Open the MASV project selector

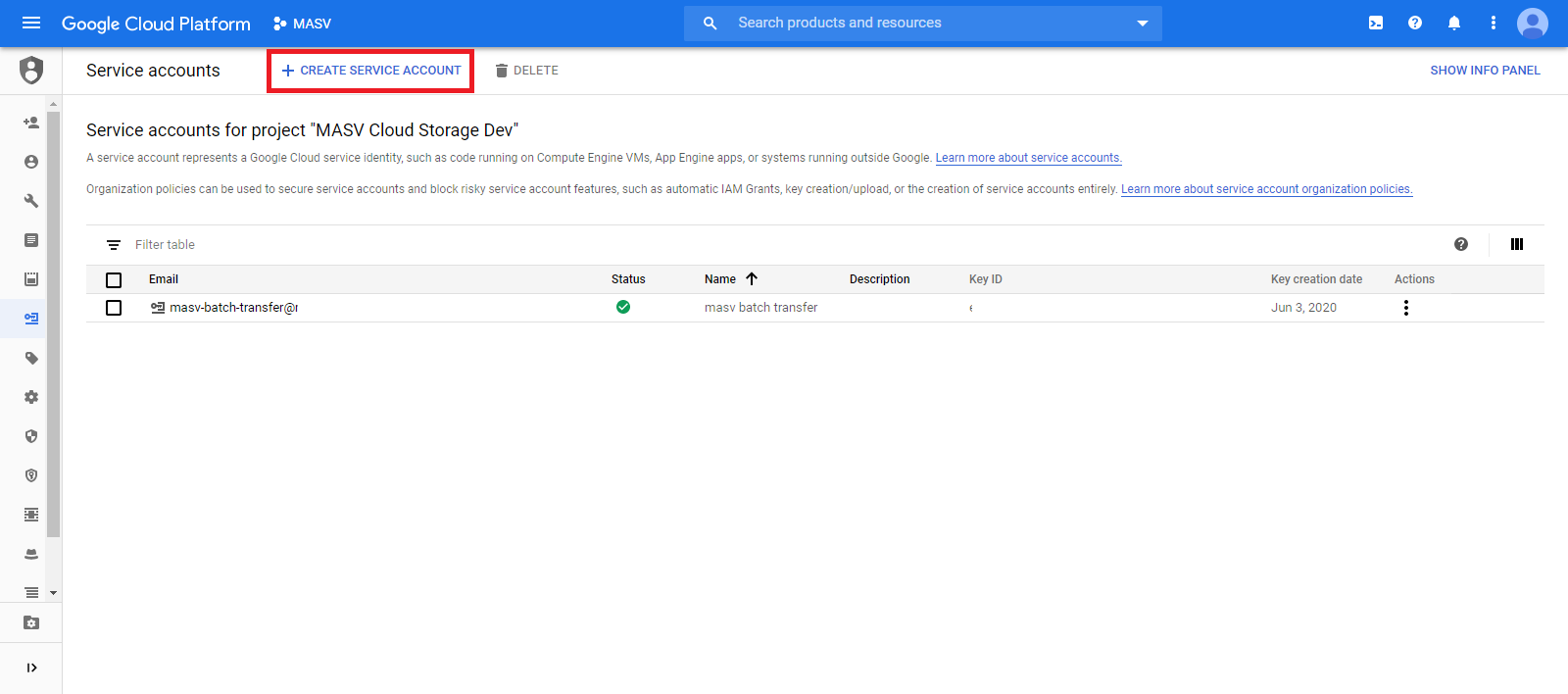(302, 24)
